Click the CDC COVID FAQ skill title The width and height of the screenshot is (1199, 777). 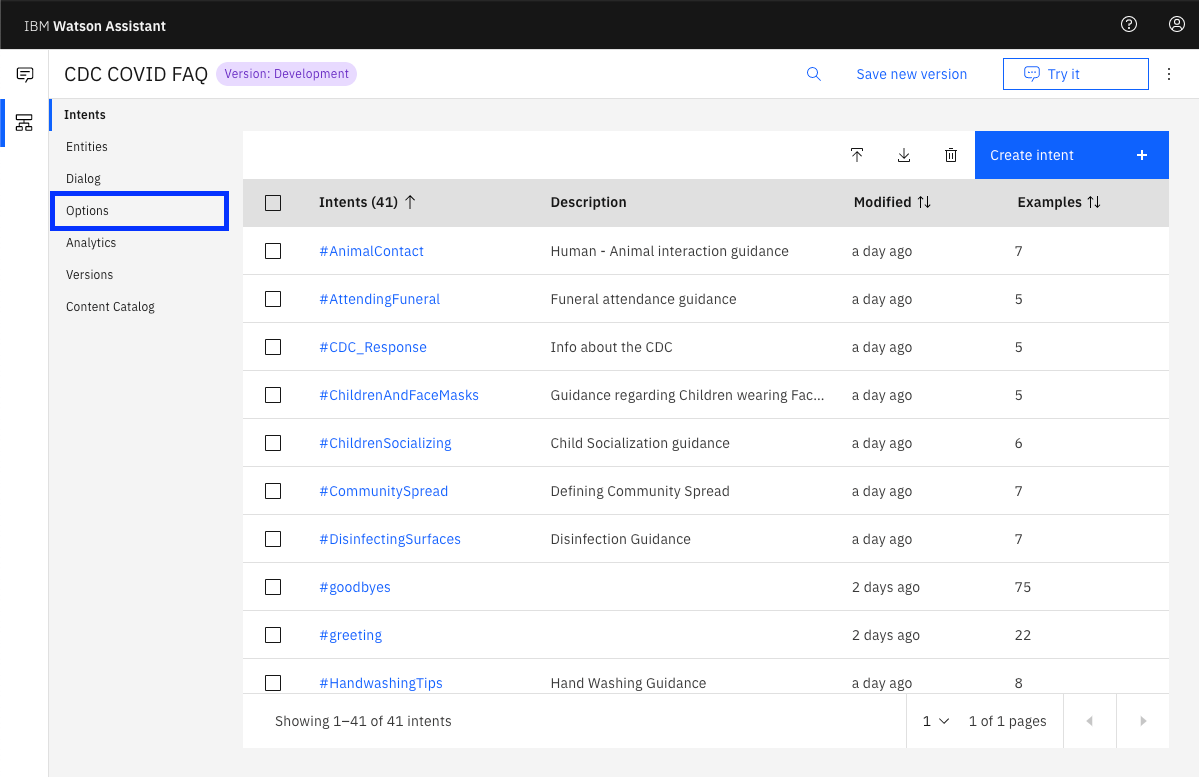tap(135, 74)
